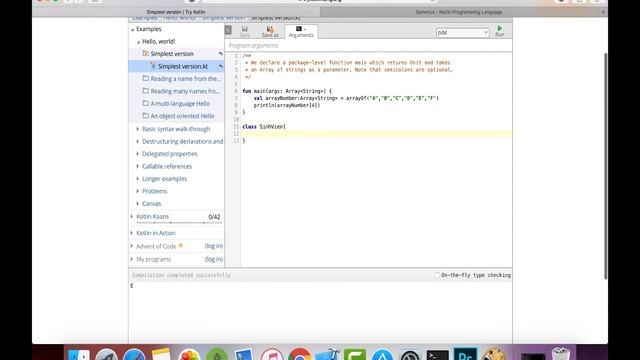Open Reading a name from the... example
Viewport: 640px width, 360px height.
pyautogui.click(x=185, y=78)
